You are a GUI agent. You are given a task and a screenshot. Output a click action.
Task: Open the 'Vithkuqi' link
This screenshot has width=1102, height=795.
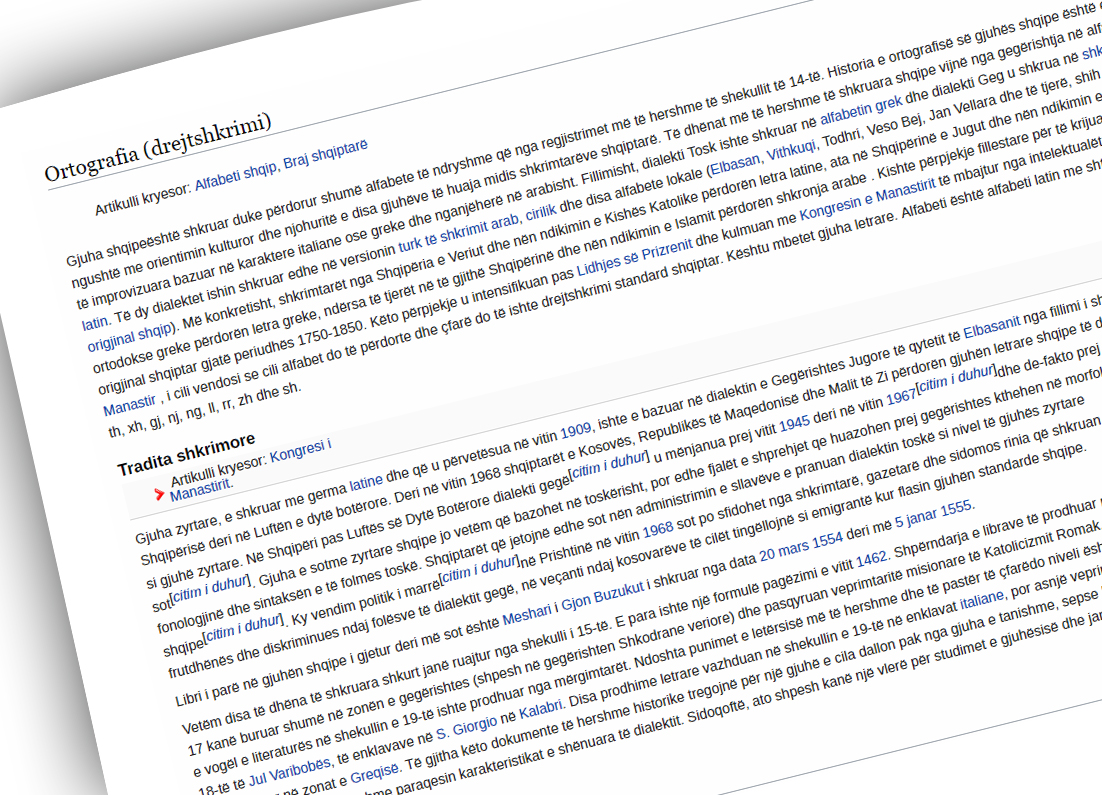pos(791,150)
